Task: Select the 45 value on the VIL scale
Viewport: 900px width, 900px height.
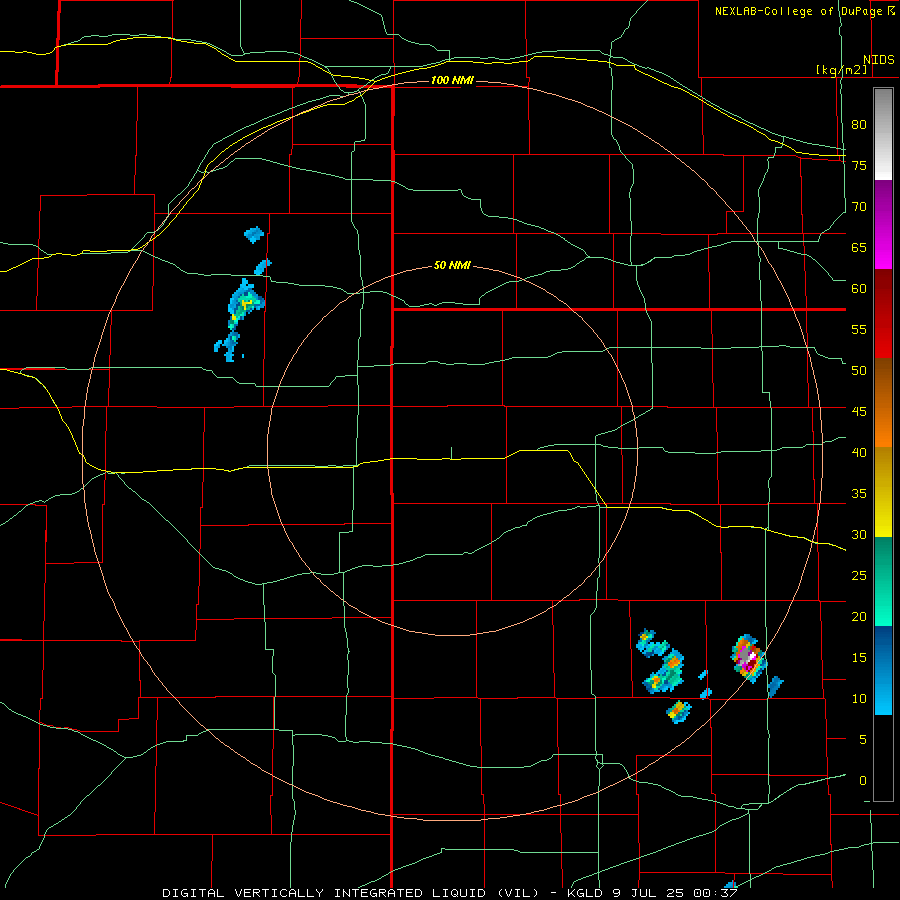Action: tap(859, 412)
